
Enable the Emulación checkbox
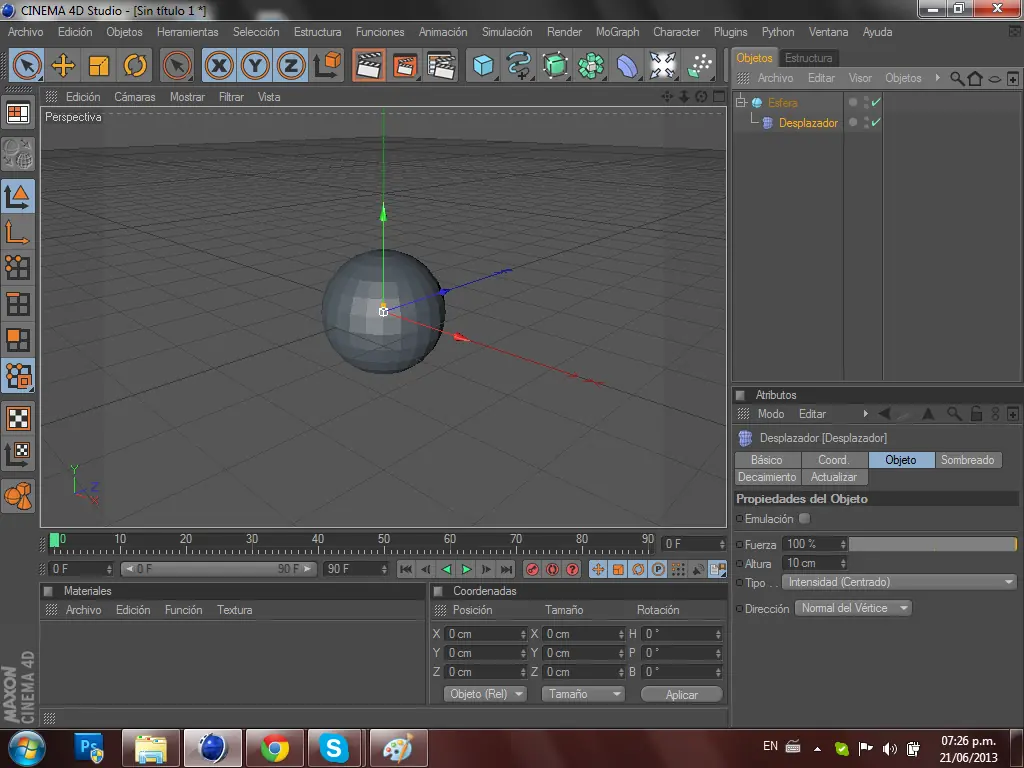[x=805, y=519]
